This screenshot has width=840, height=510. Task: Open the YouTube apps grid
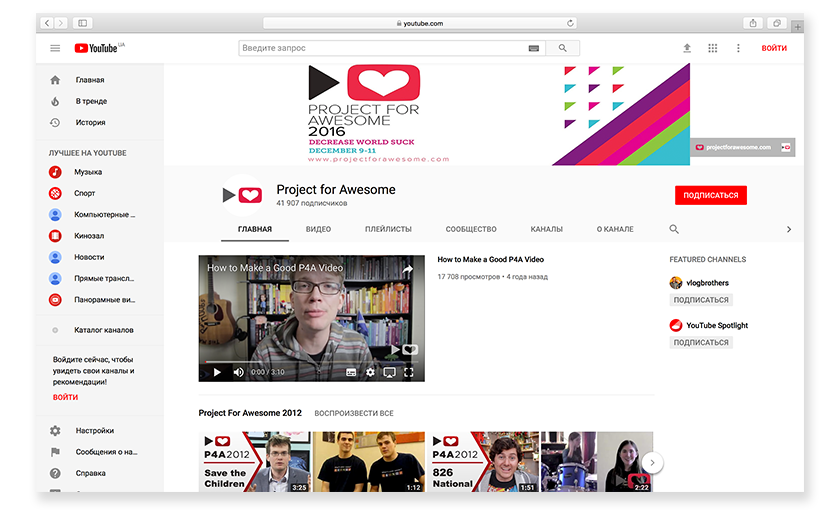(x=713, y=48)
